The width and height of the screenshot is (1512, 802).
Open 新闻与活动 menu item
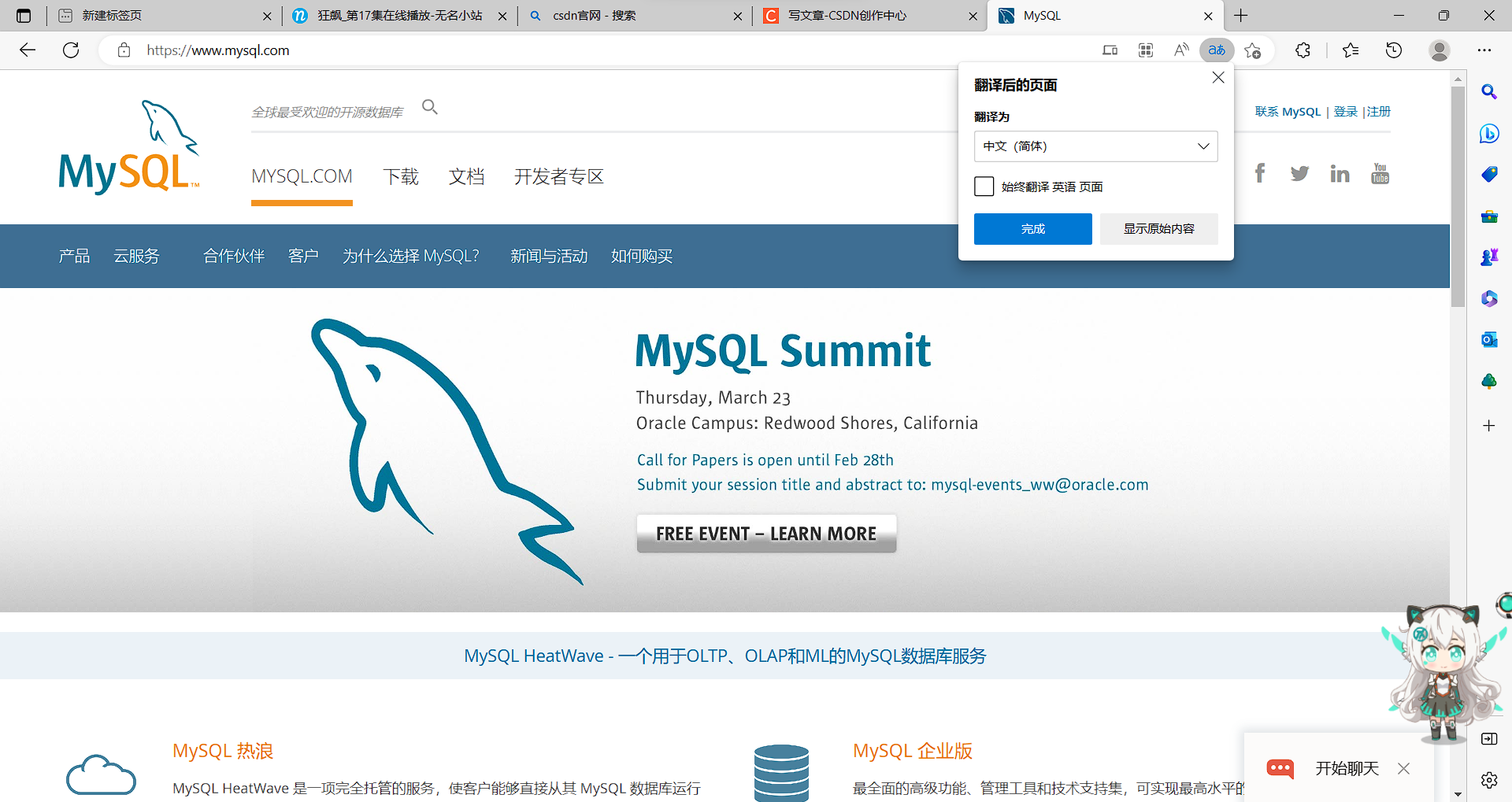tap(549, 256)
